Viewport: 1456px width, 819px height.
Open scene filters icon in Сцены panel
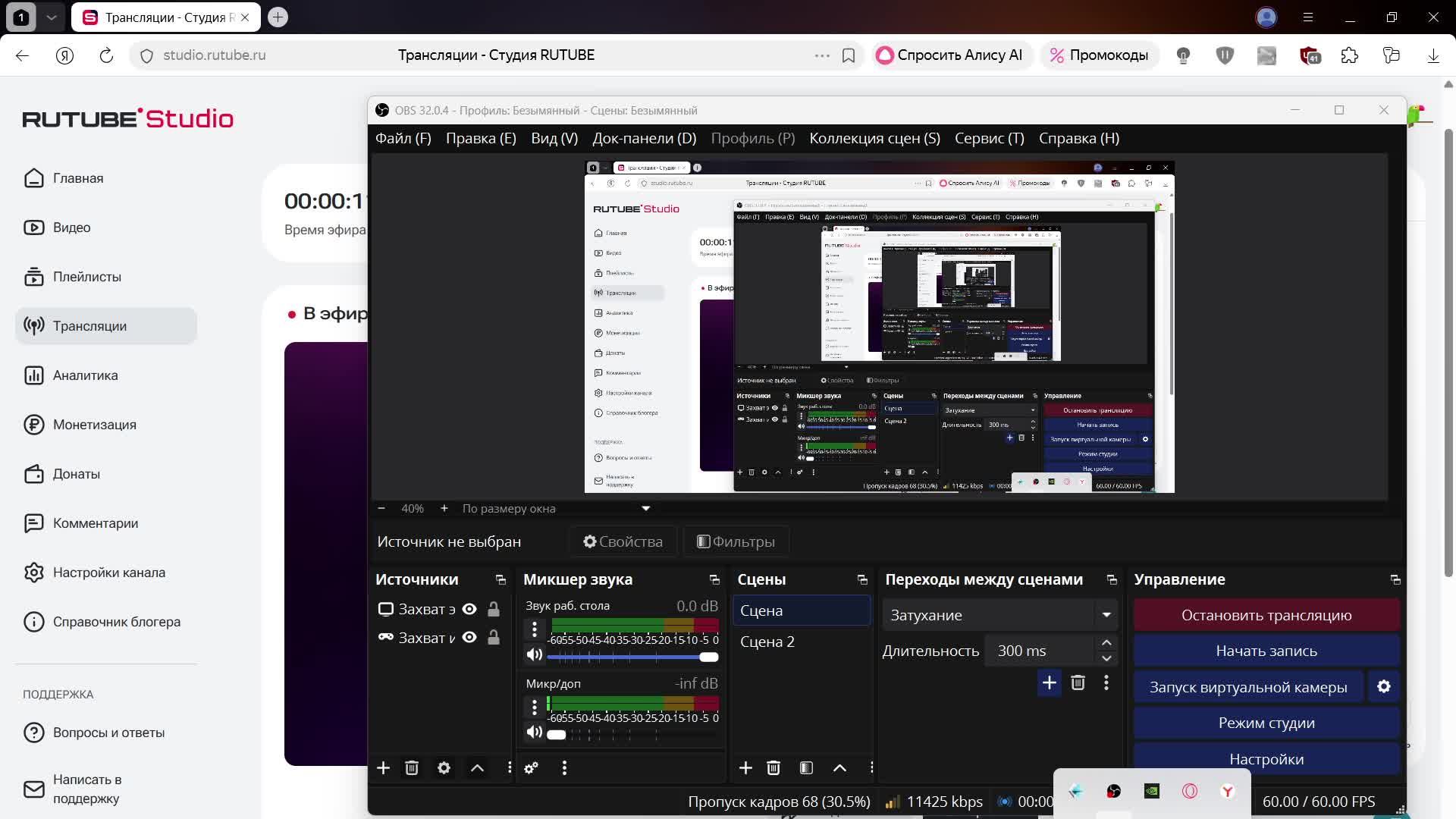[806, 768]
